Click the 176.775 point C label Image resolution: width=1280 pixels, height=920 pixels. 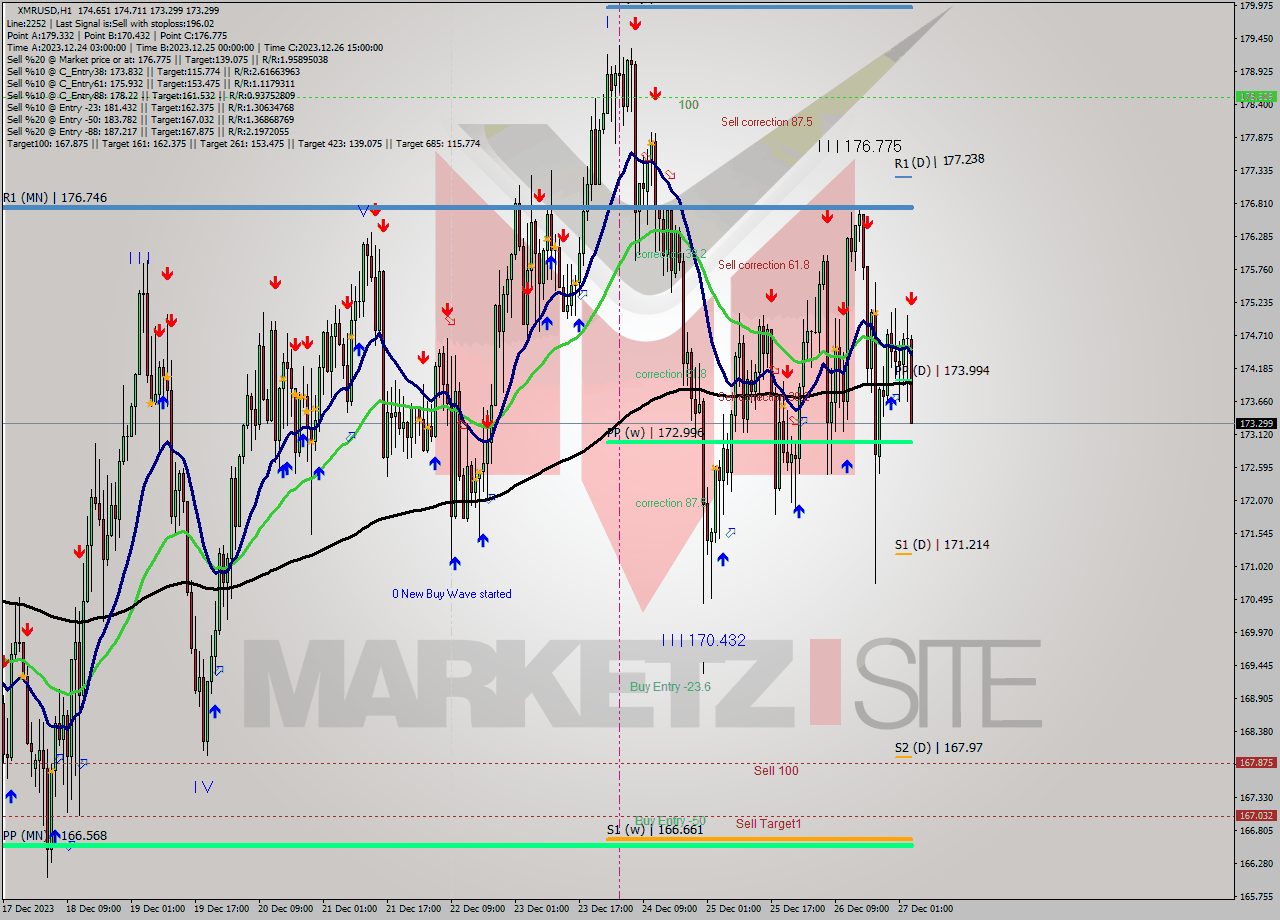[x=860, y=146]
